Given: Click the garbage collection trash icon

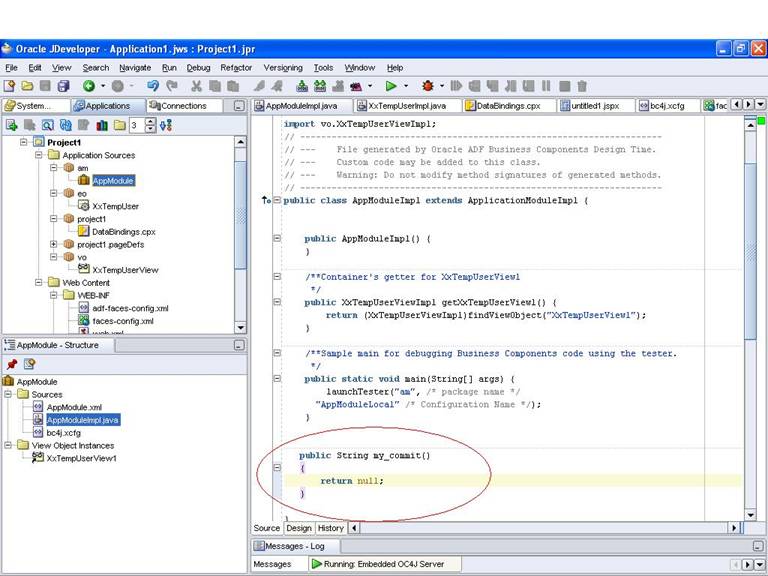Looking at the screenshot, I should point(582,86).
